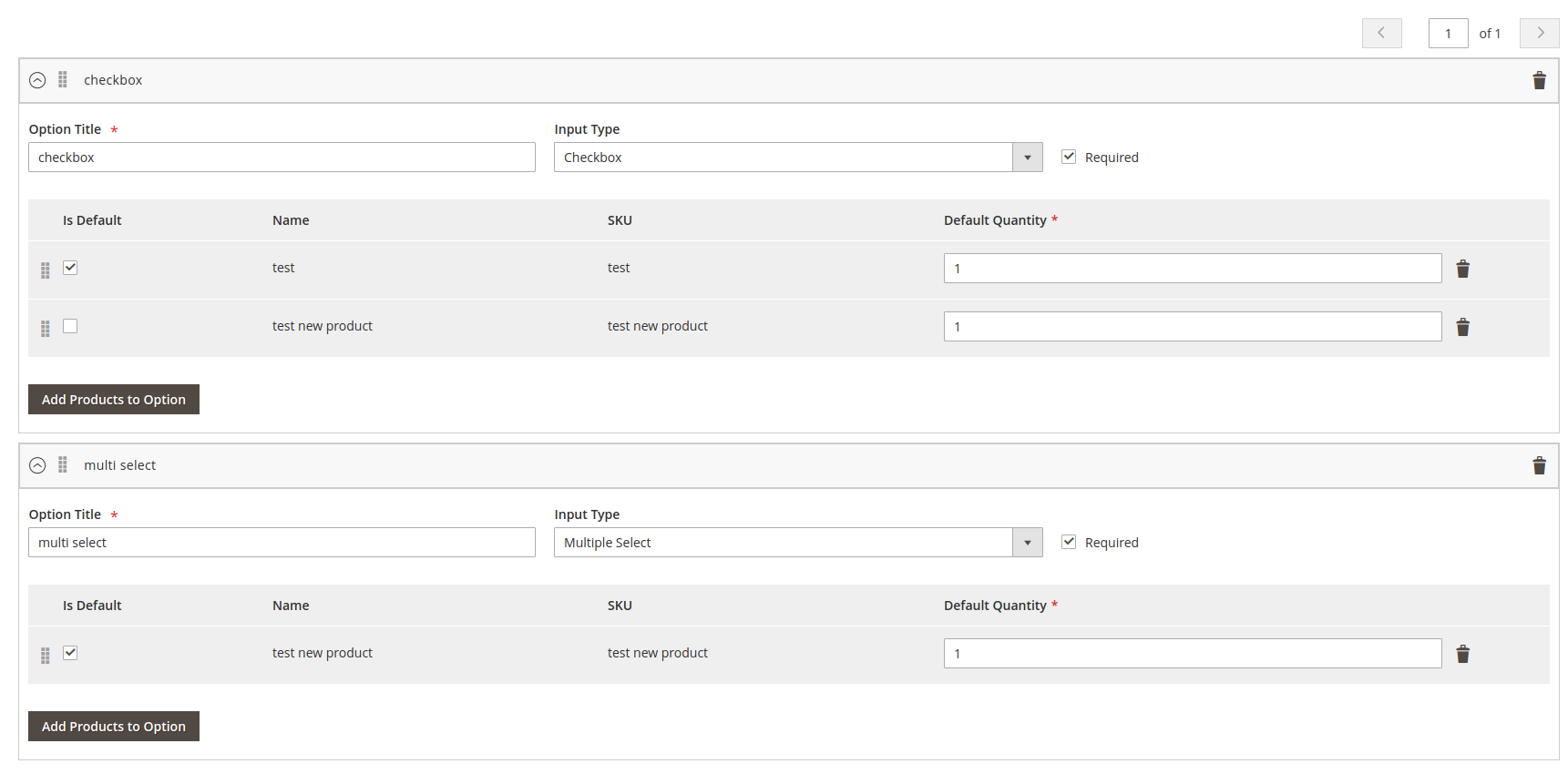The image size is (1568, 774).
Task: Remove 'test new product' row in checkbox option
Action: [1462, 327]
